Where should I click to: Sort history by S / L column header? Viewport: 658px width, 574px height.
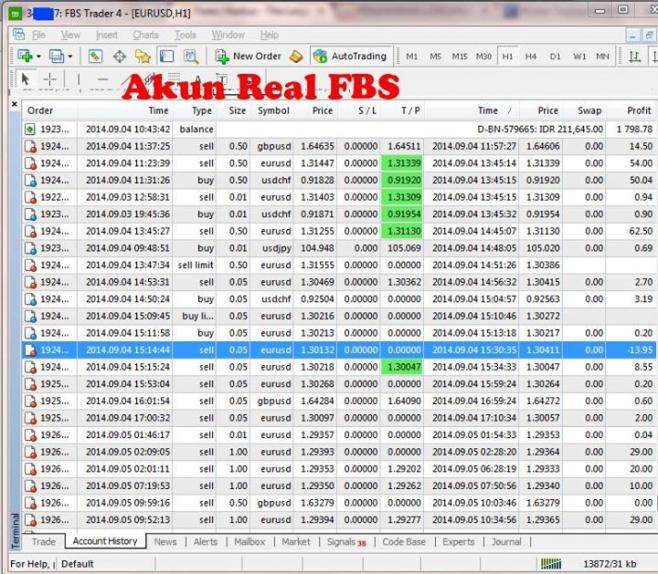[x=367, y=110]
